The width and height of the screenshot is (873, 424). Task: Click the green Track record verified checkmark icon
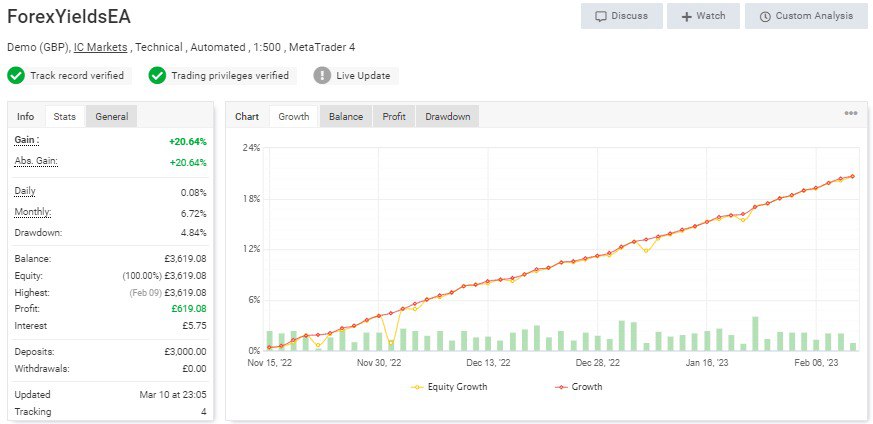(x=16, y=76)
